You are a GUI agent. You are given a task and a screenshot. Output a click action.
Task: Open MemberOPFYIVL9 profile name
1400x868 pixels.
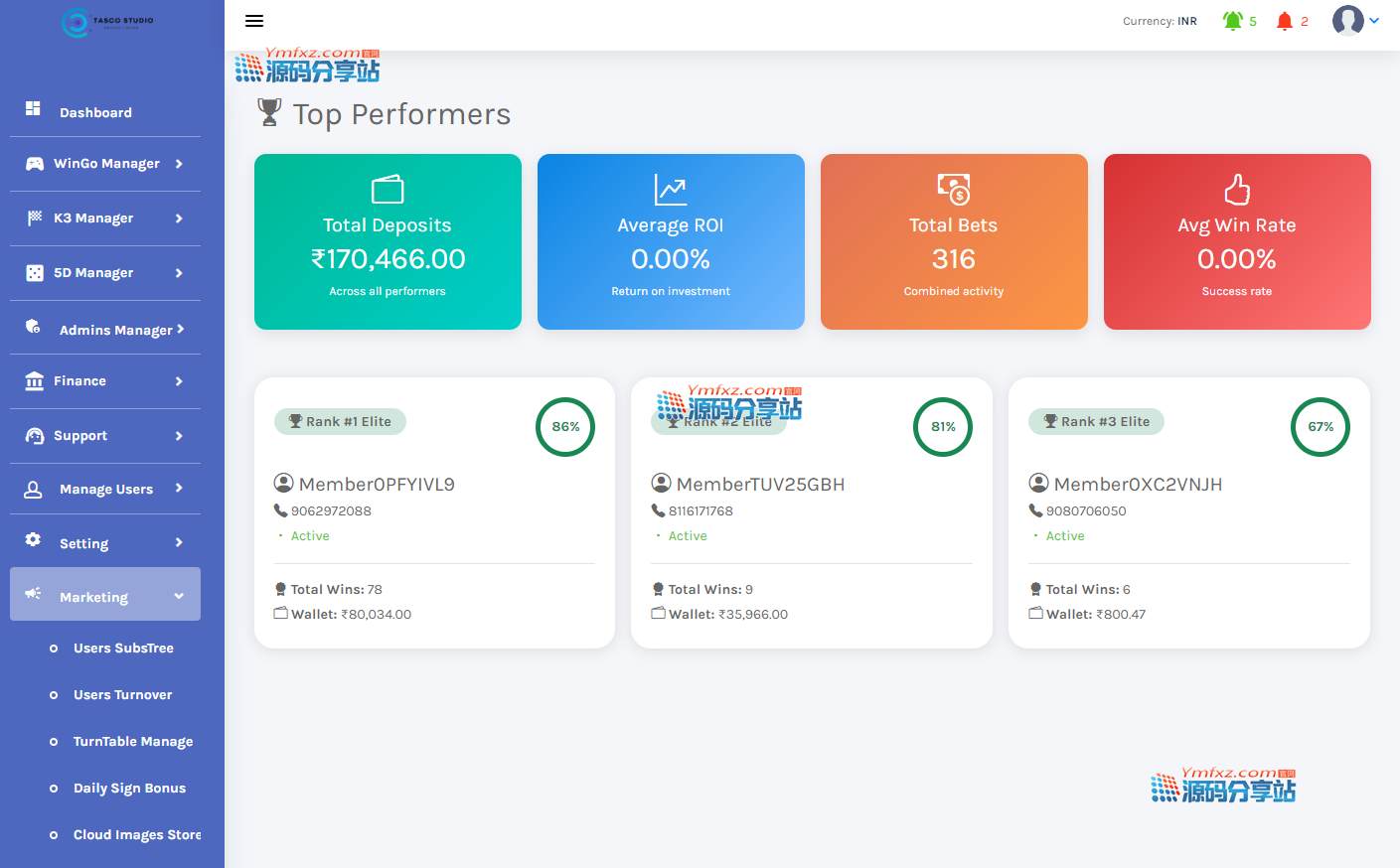tap(377, 485)
